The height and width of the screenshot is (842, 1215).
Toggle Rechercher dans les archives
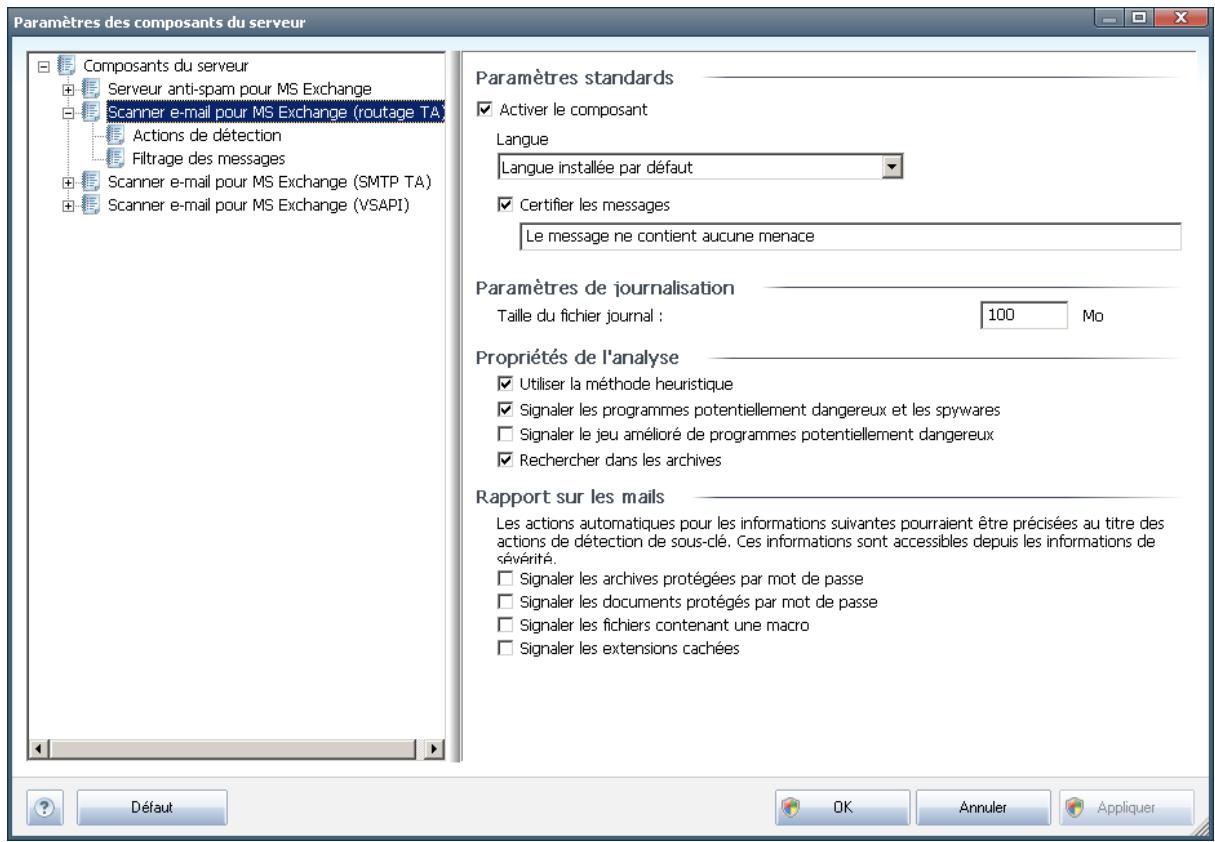point(504,460)
